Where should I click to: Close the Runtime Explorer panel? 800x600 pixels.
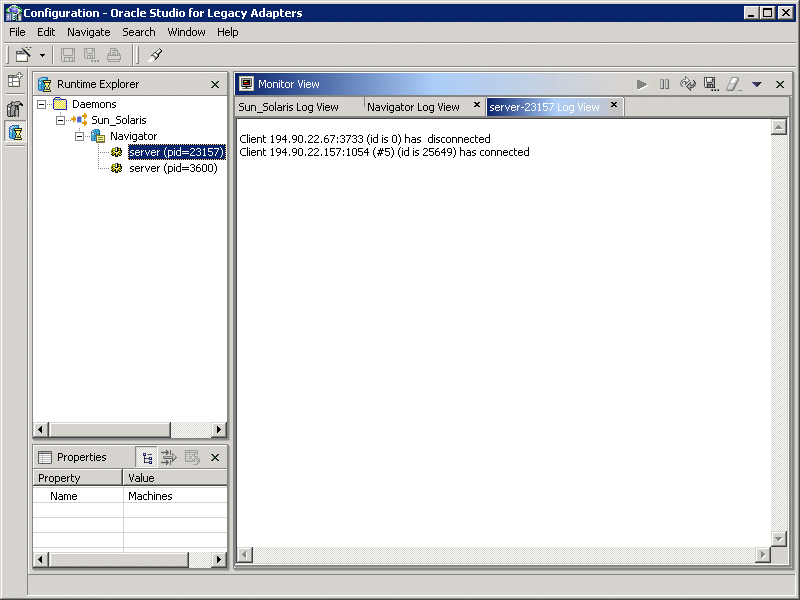[x=215, y=84]
